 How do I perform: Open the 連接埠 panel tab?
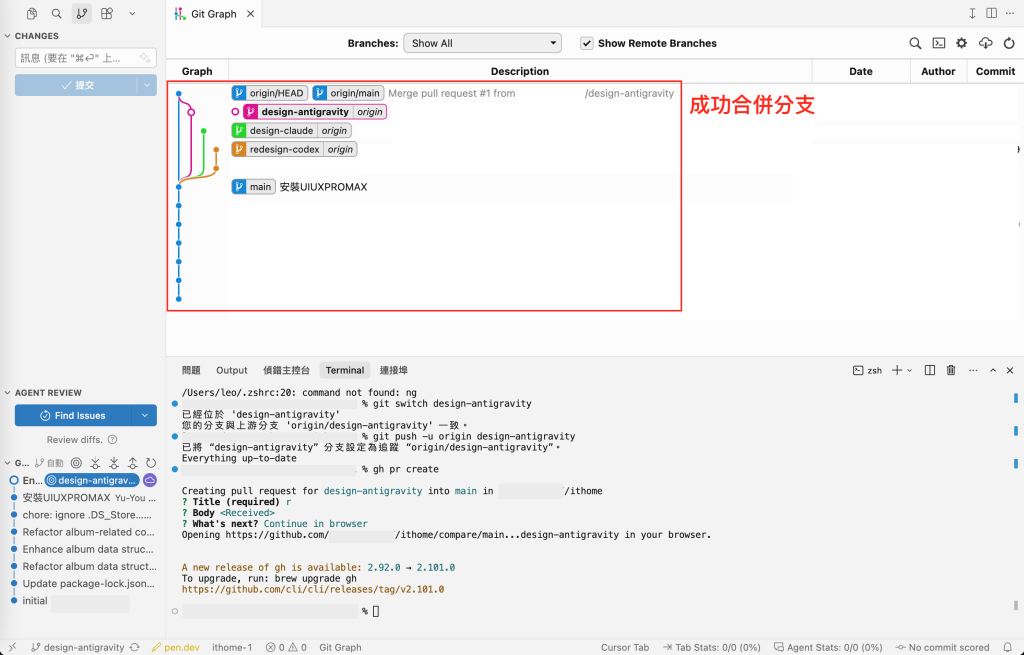(x=394, y=370)
